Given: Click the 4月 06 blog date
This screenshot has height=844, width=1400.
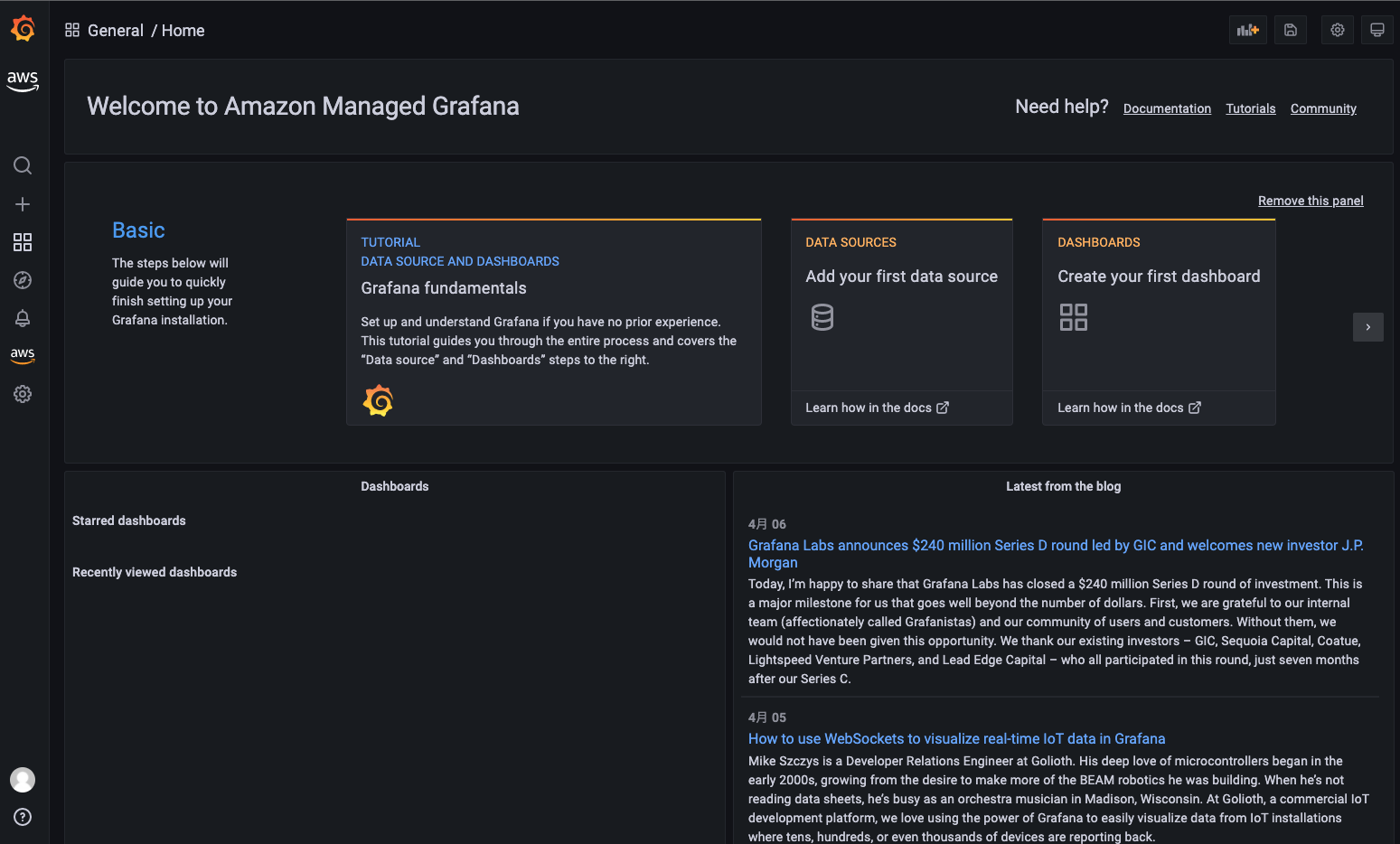Looking at the screenshot, I should 767,524.
